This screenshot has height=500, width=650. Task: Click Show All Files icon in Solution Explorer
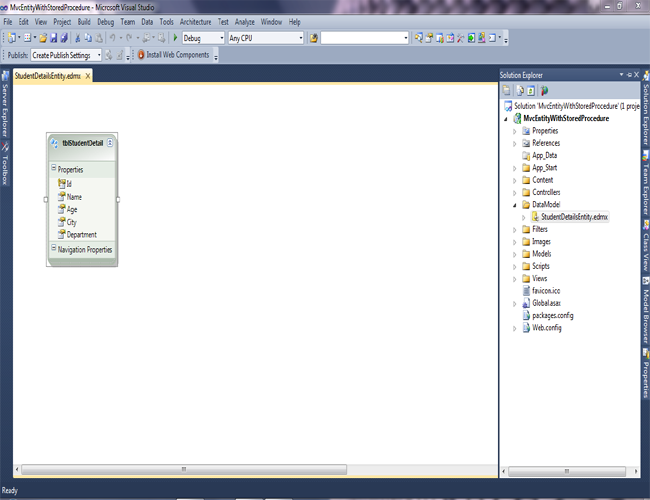(x=520, y=90)
